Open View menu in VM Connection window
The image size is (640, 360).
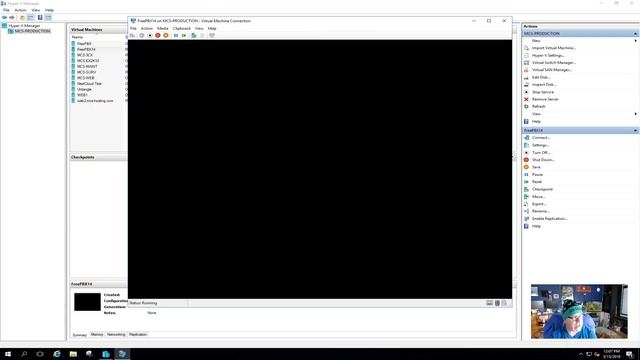pos(199,29)
